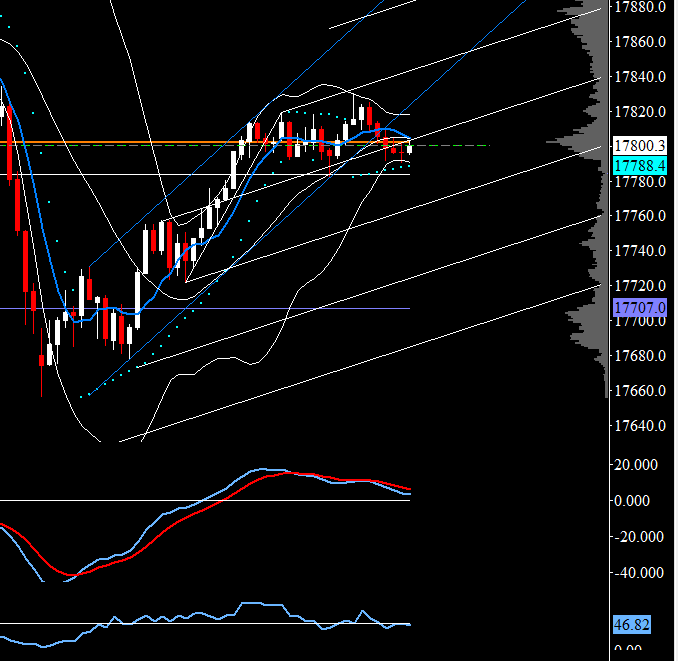Click the 17640.0 price axis label
The image size is (678, 661).
[640, 426]
